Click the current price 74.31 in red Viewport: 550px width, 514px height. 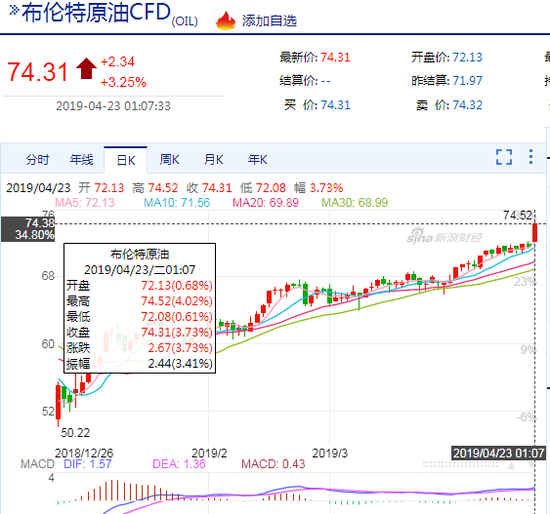pos(38,72)
